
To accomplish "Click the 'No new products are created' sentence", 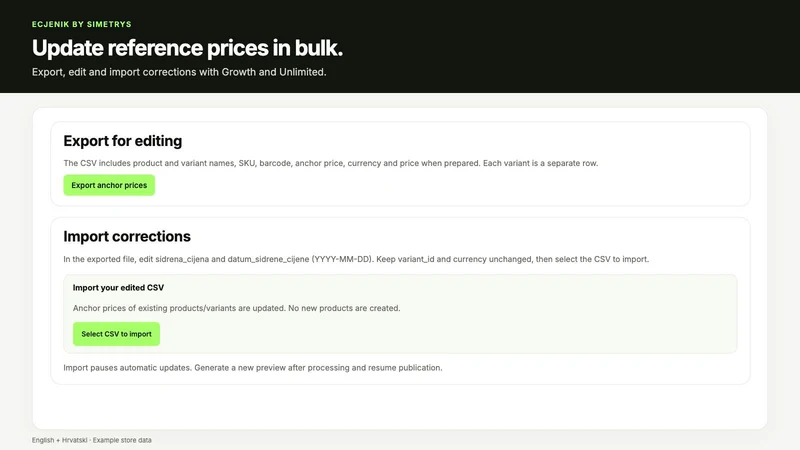I will (344, 308).
